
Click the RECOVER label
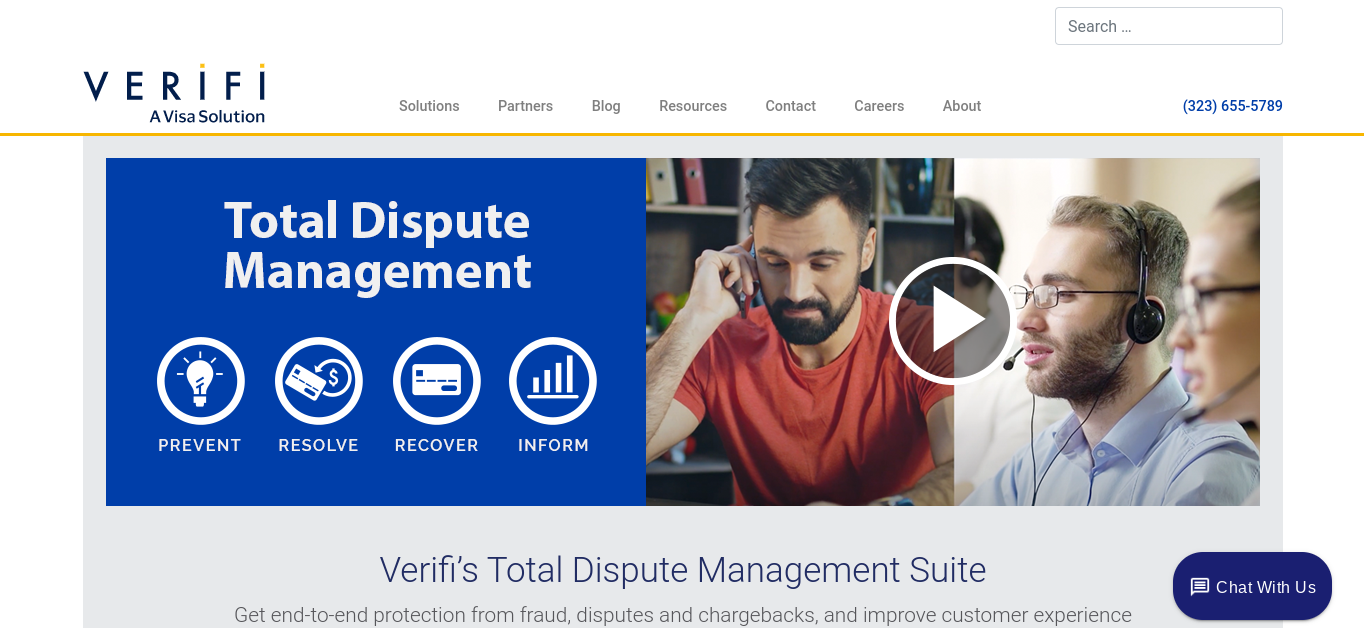tap(437, 446)
